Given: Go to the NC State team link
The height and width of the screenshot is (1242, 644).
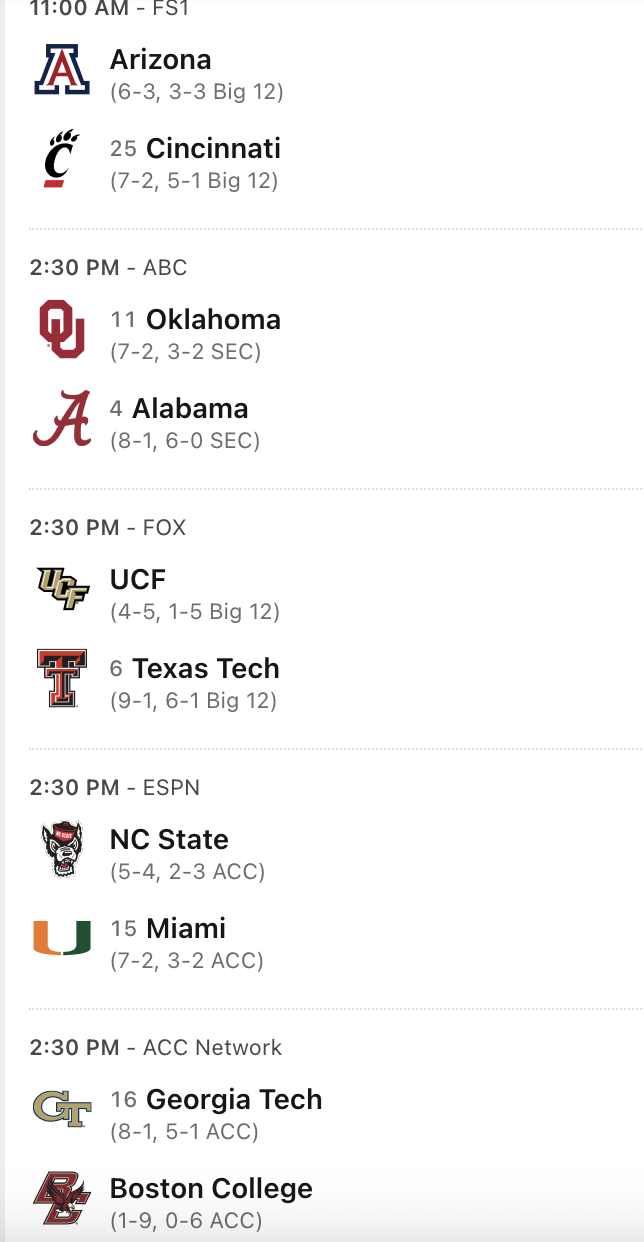Looking at the screenshot, I should coord(169,840).
